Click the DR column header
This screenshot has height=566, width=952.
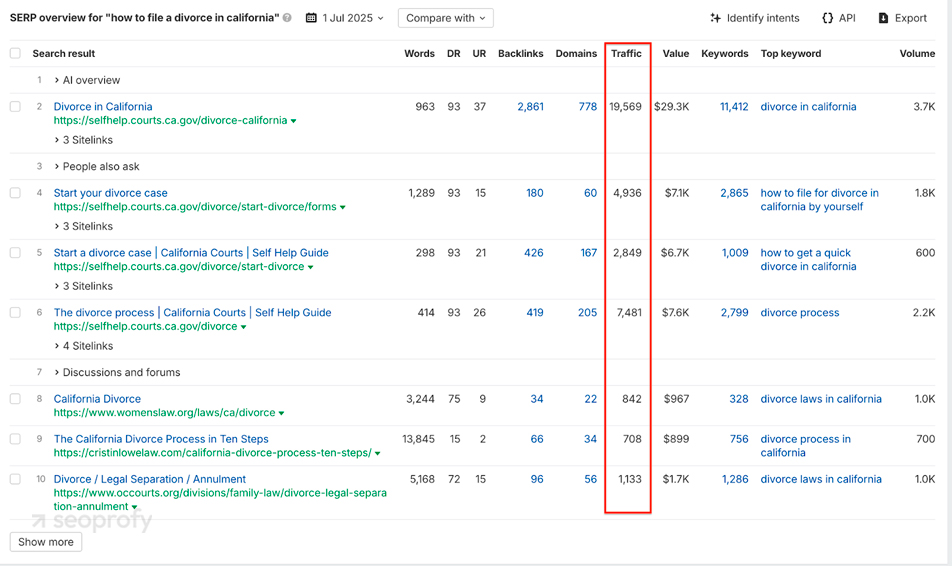click(454, 53)
